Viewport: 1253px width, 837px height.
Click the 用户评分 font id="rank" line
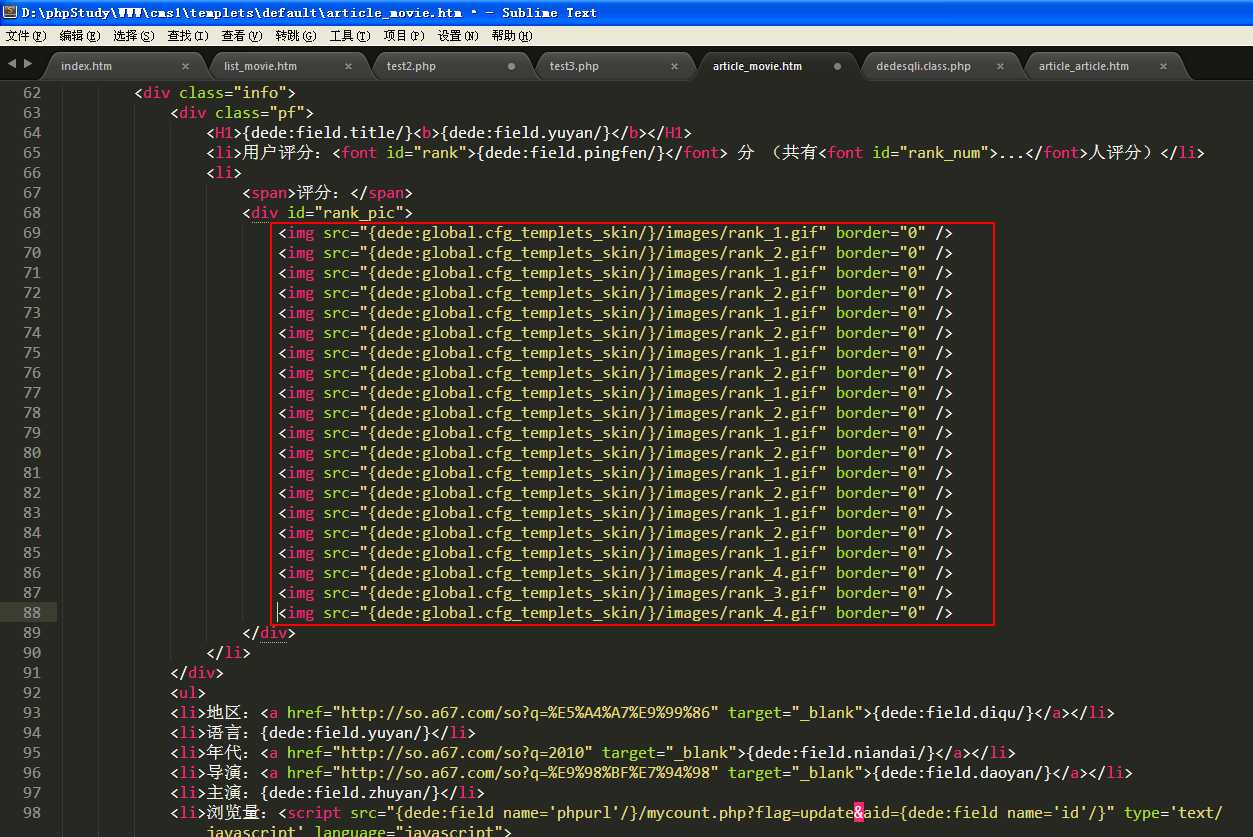(x=705, y=153)
